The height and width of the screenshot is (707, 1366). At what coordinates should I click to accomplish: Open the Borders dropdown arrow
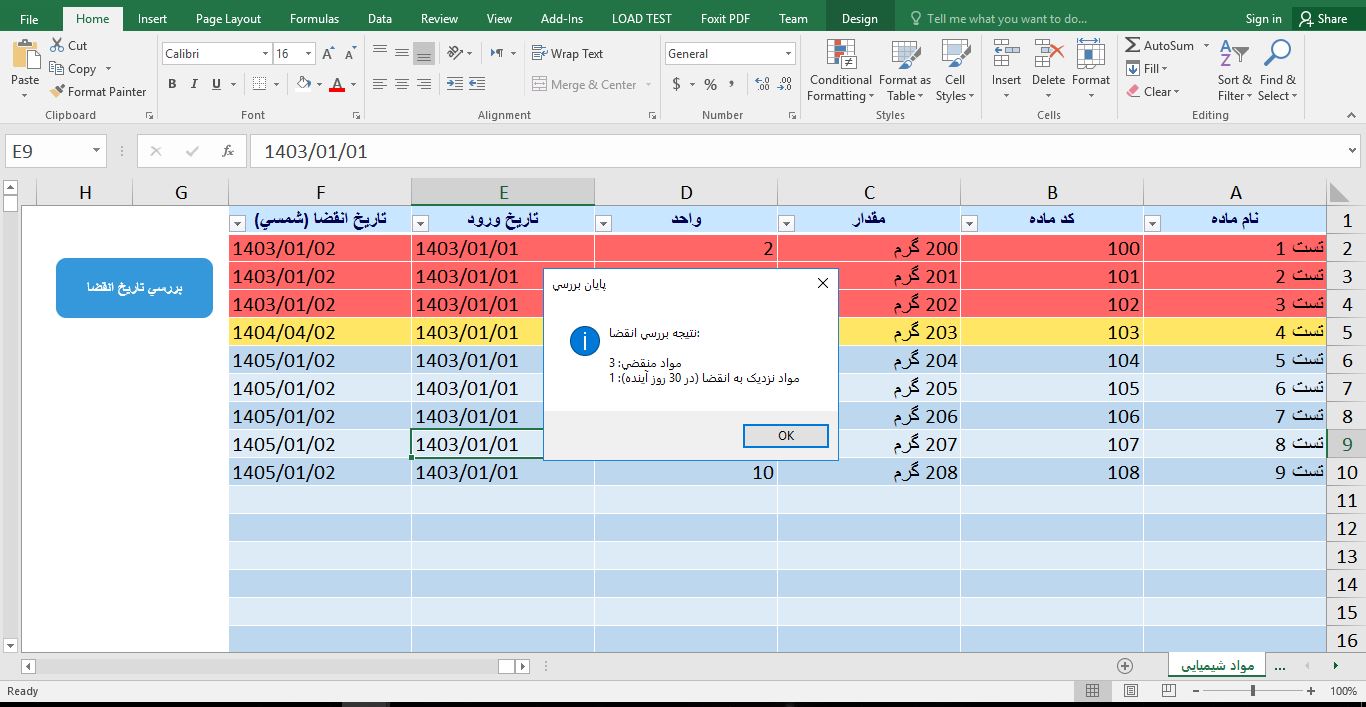(278, 84)
